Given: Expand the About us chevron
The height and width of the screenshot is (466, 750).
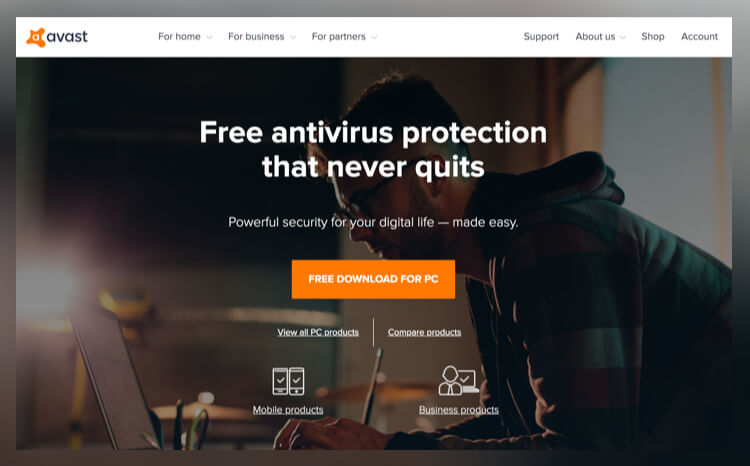Looking at the screenshot, I should 623,37.
